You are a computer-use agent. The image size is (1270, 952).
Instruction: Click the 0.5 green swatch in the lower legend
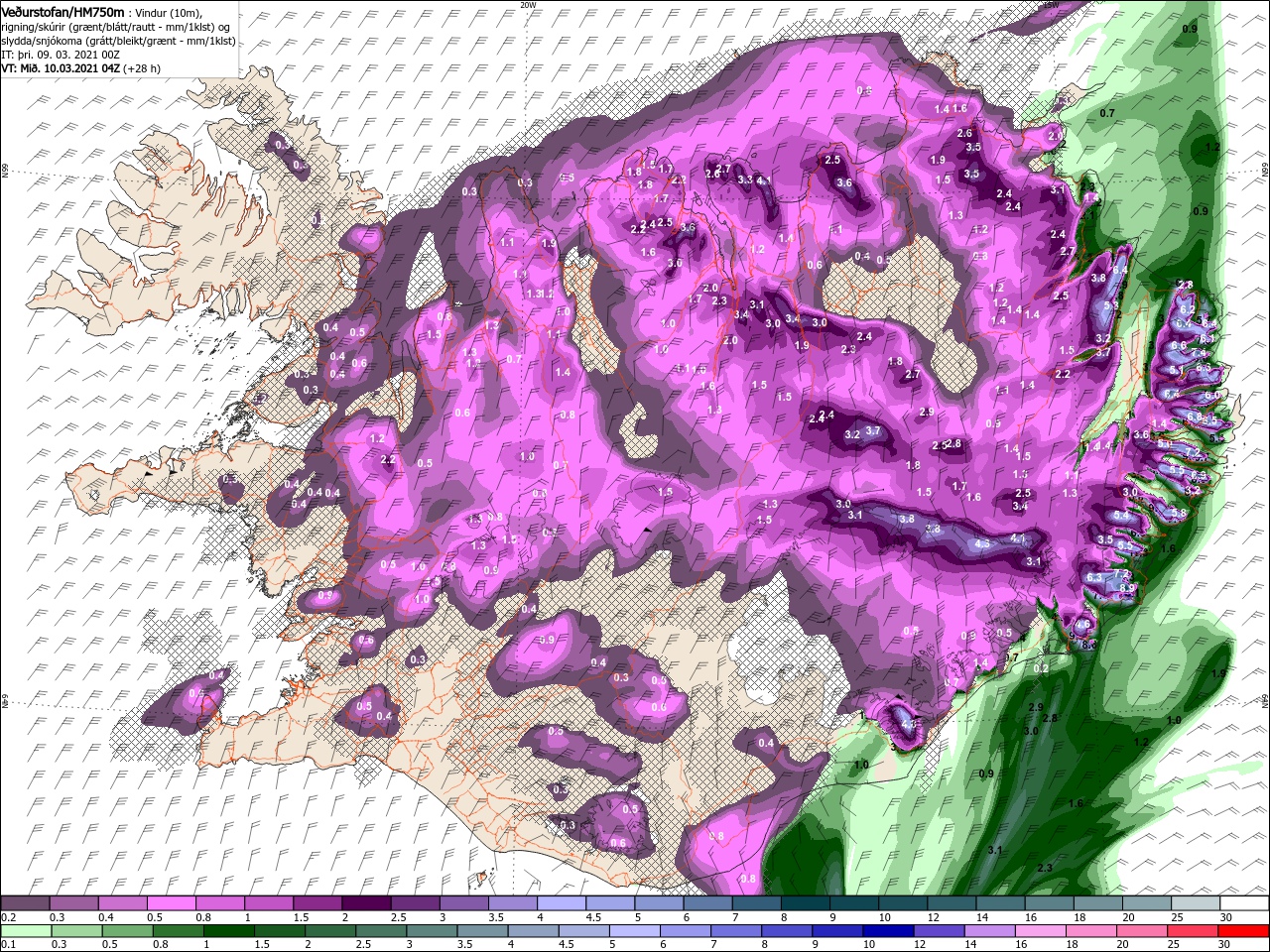pyautogui.click(x=127, y=931)
